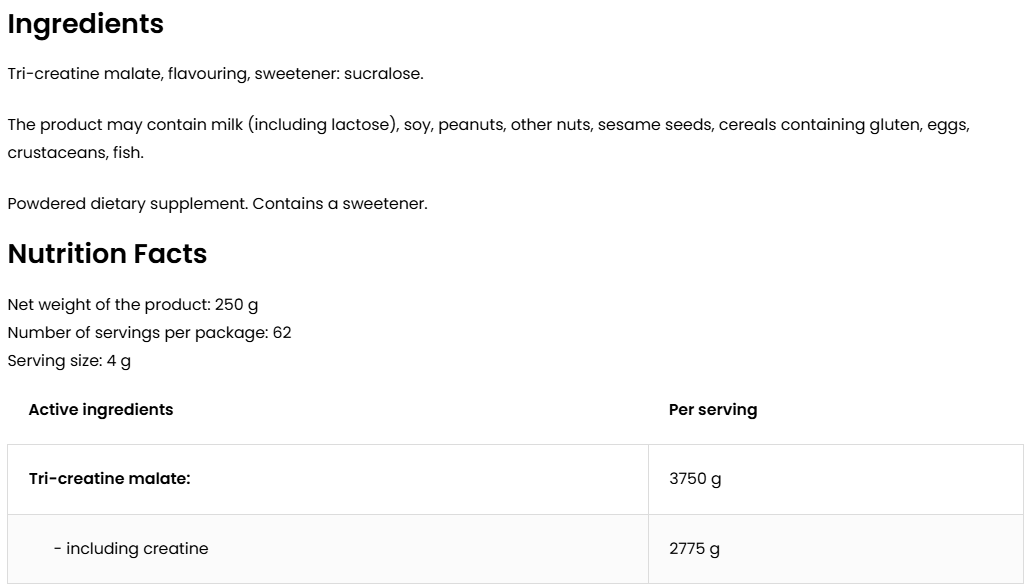This screenshot has width=1028, height=588.
Task: Click the word 'sucralose' in ingredients
Action: click(383, 74)
